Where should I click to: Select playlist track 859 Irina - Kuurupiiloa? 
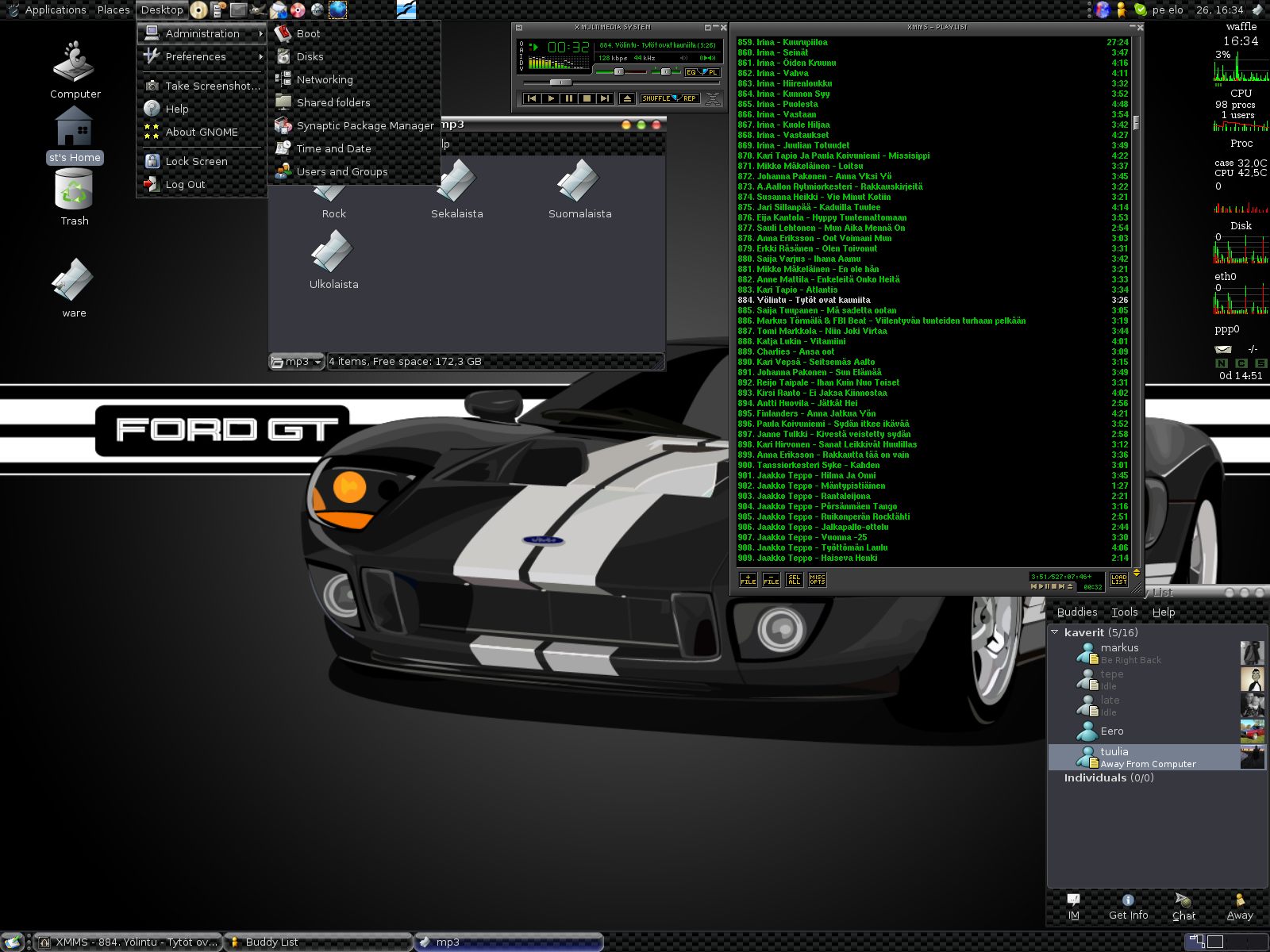pos(933,42)
